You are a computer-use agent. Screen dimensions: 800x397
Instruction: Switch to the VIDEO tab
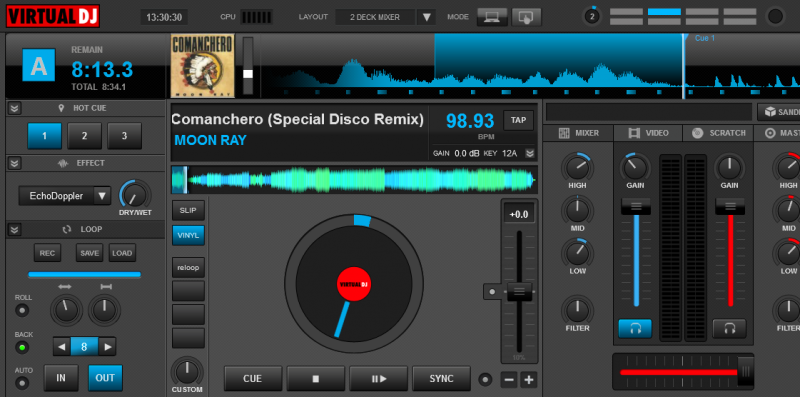click(x=648, y=133)
